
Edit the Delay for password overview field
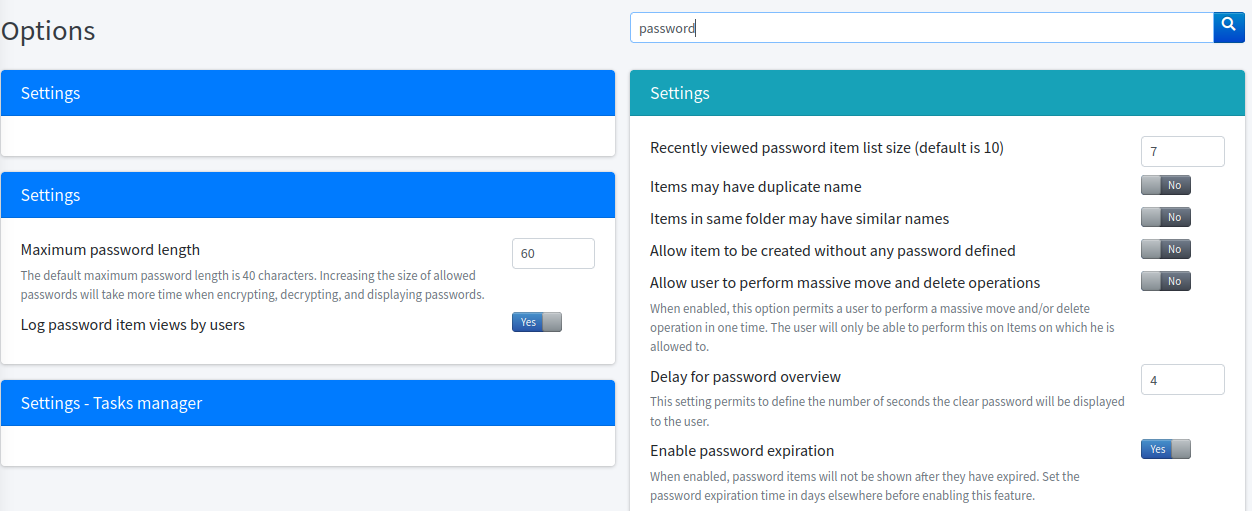click(x=1182, y=380)
